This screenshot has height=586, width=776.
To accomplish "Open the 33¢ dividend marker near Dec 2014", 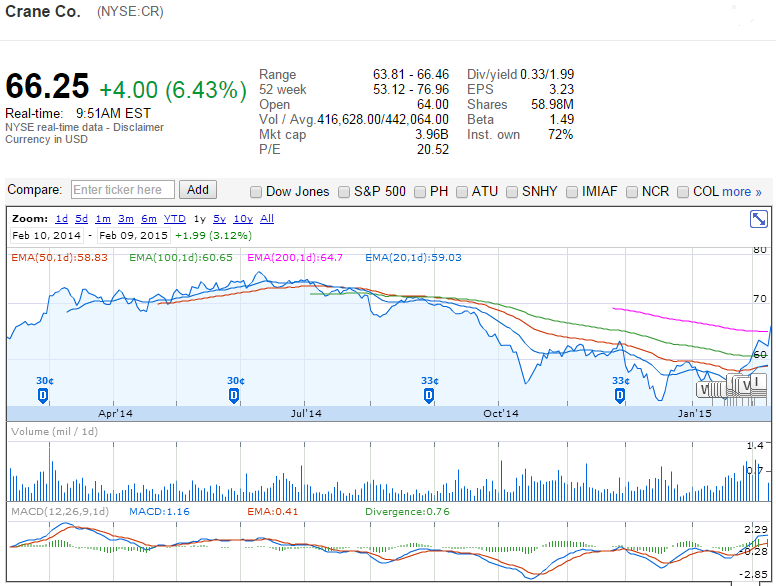I will click(620, 395).
